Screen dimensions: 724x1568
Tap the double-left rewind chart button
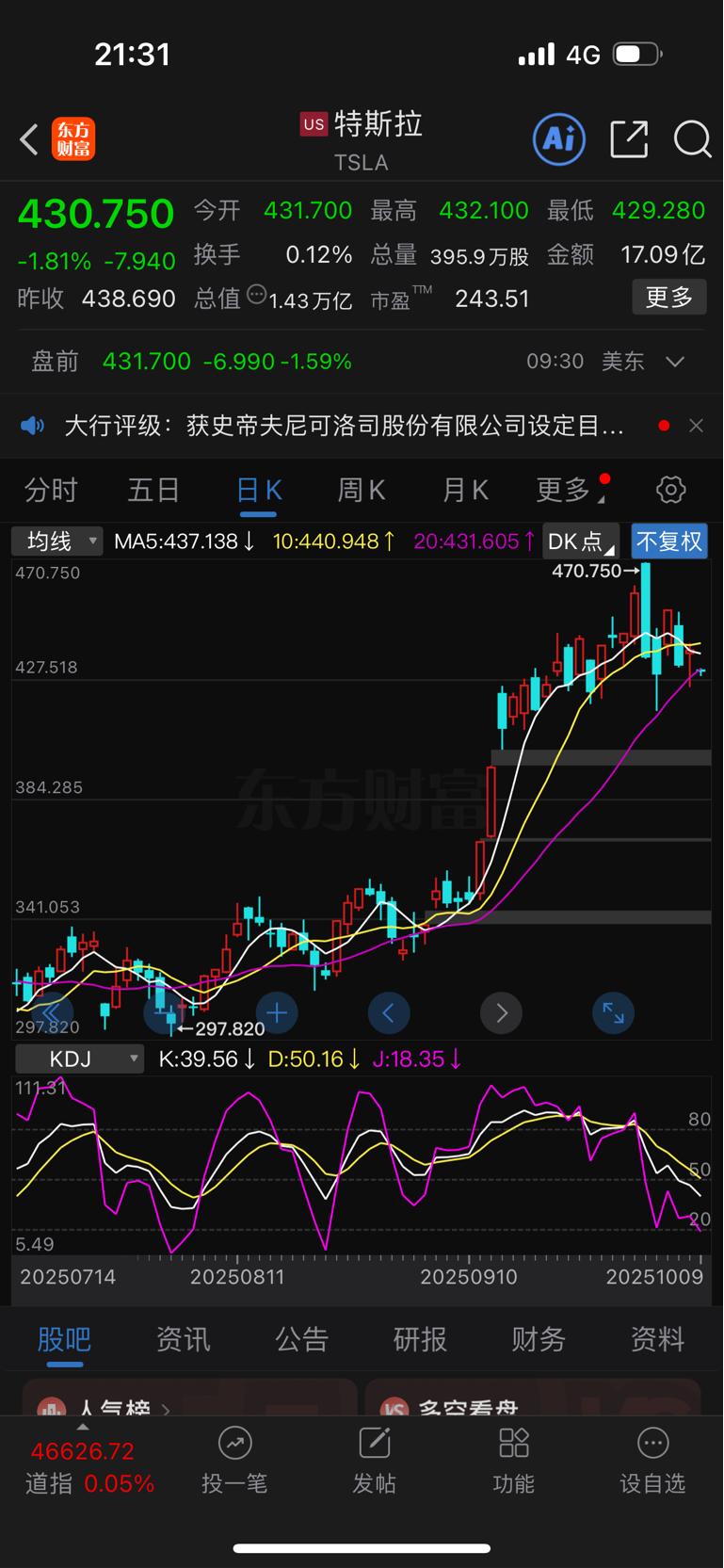click(x=51, y=1013)
